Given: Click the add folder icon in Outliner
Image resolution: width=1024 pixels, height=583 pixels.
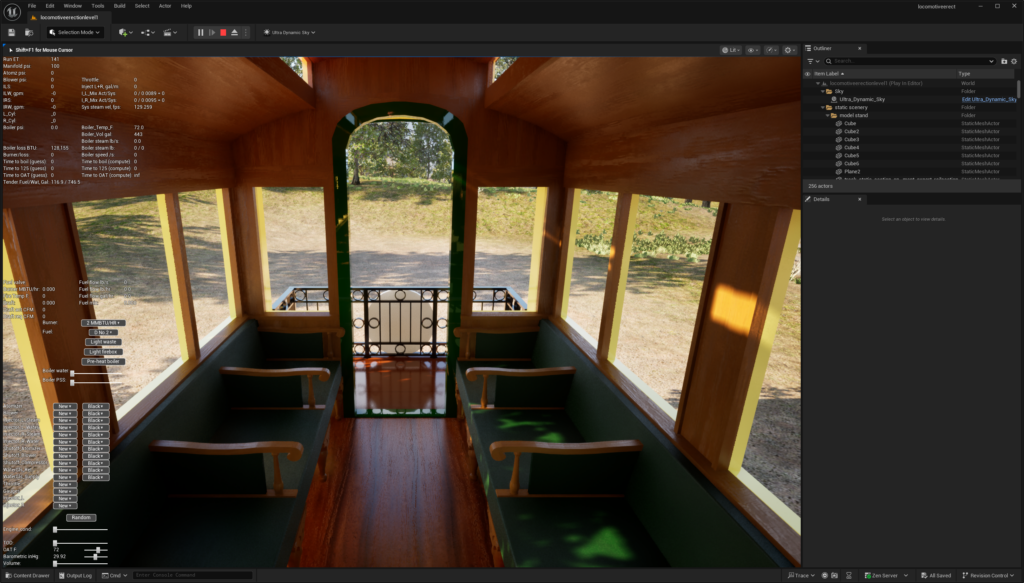Looking at the screenshot, I should [1002, 61].
